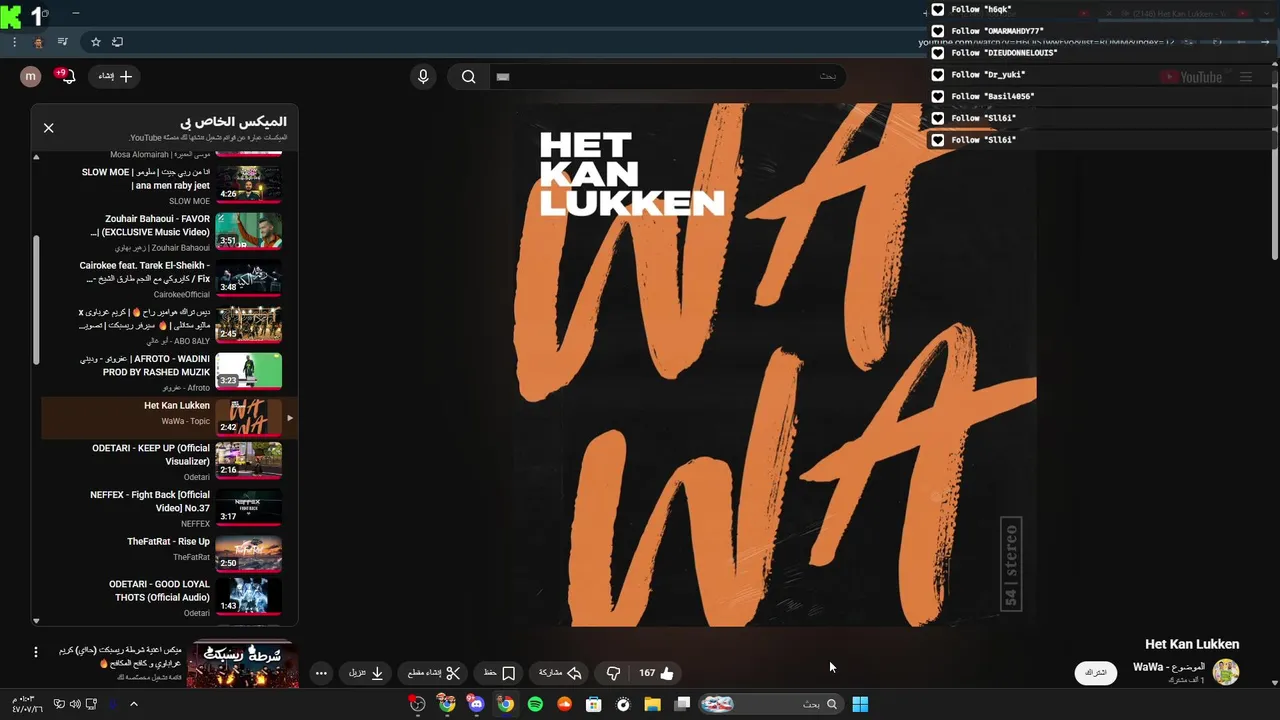This screenshot has height=720, width=1280.
Task: Open the notifications bell with +9 badge
Action: pos(67,76)
